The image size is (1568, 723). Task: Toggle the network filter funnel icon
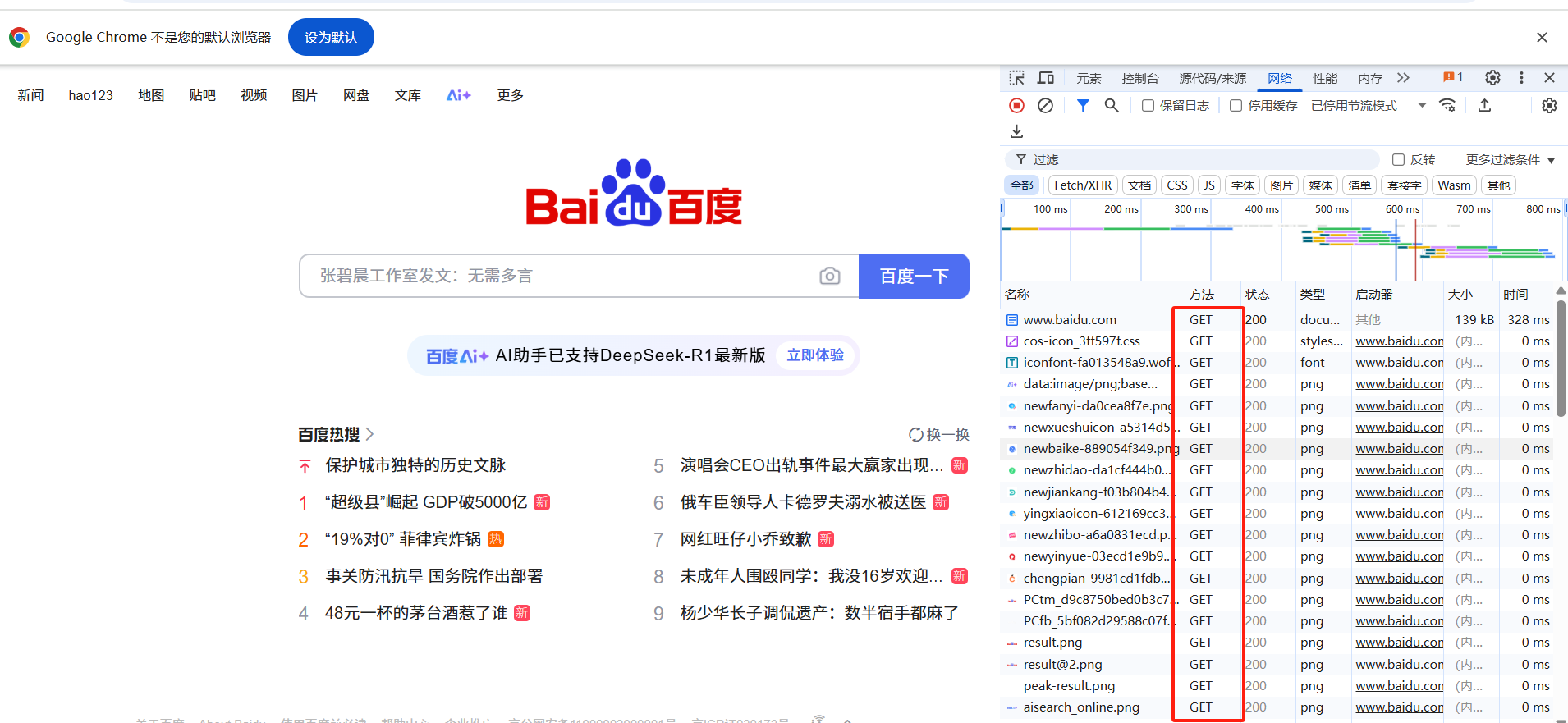coord(1083,105)
